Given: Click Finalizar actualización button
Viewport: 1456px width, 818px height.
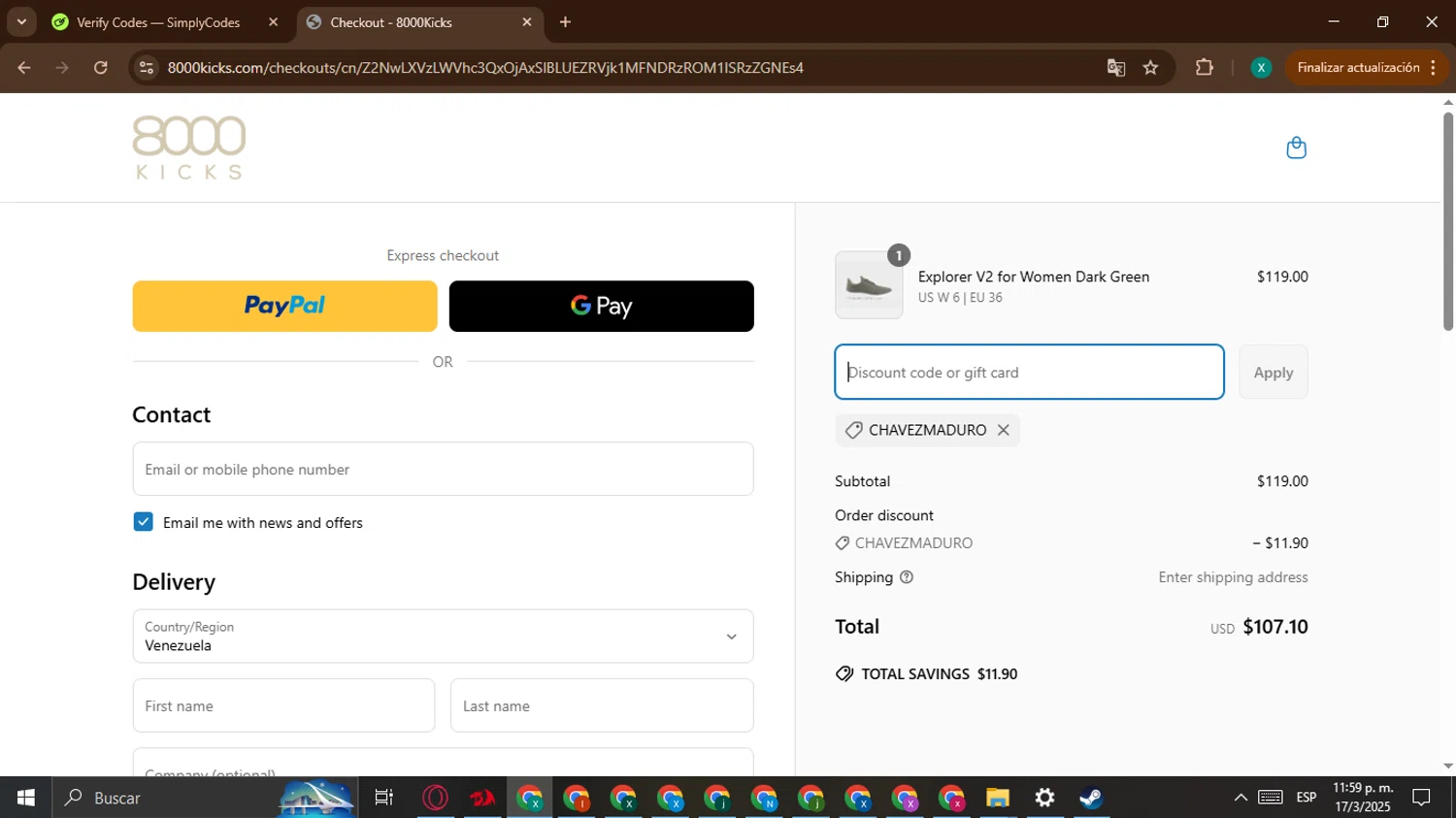Looking at the screenshot, I should point(1358,68).
